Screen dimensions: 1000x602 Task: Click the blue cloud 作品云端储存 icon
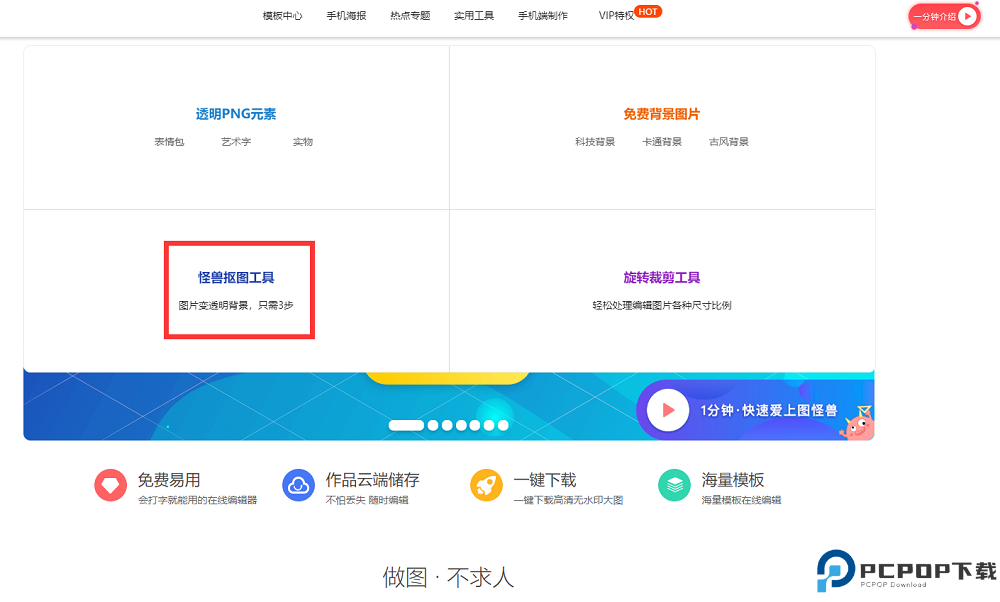[298, 486]
